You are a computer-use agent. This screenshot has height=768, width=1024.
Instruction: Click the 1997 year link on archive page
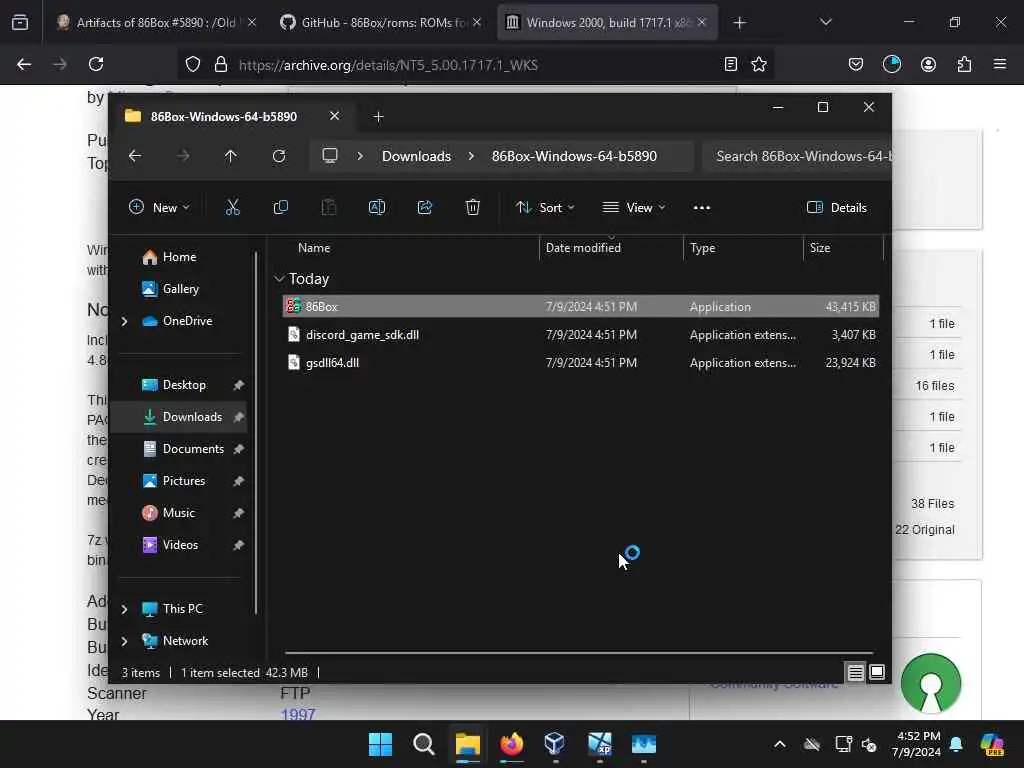click(298, 714)
